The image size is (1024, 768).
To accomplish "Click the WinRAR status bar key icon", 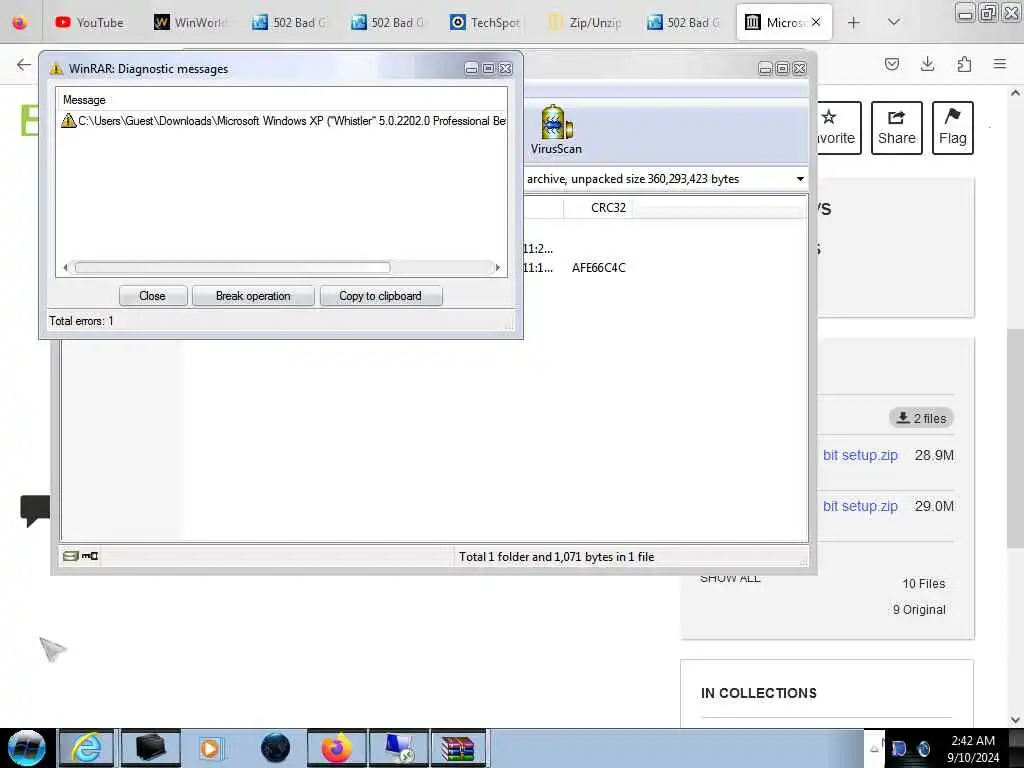I will click(90, 556).
